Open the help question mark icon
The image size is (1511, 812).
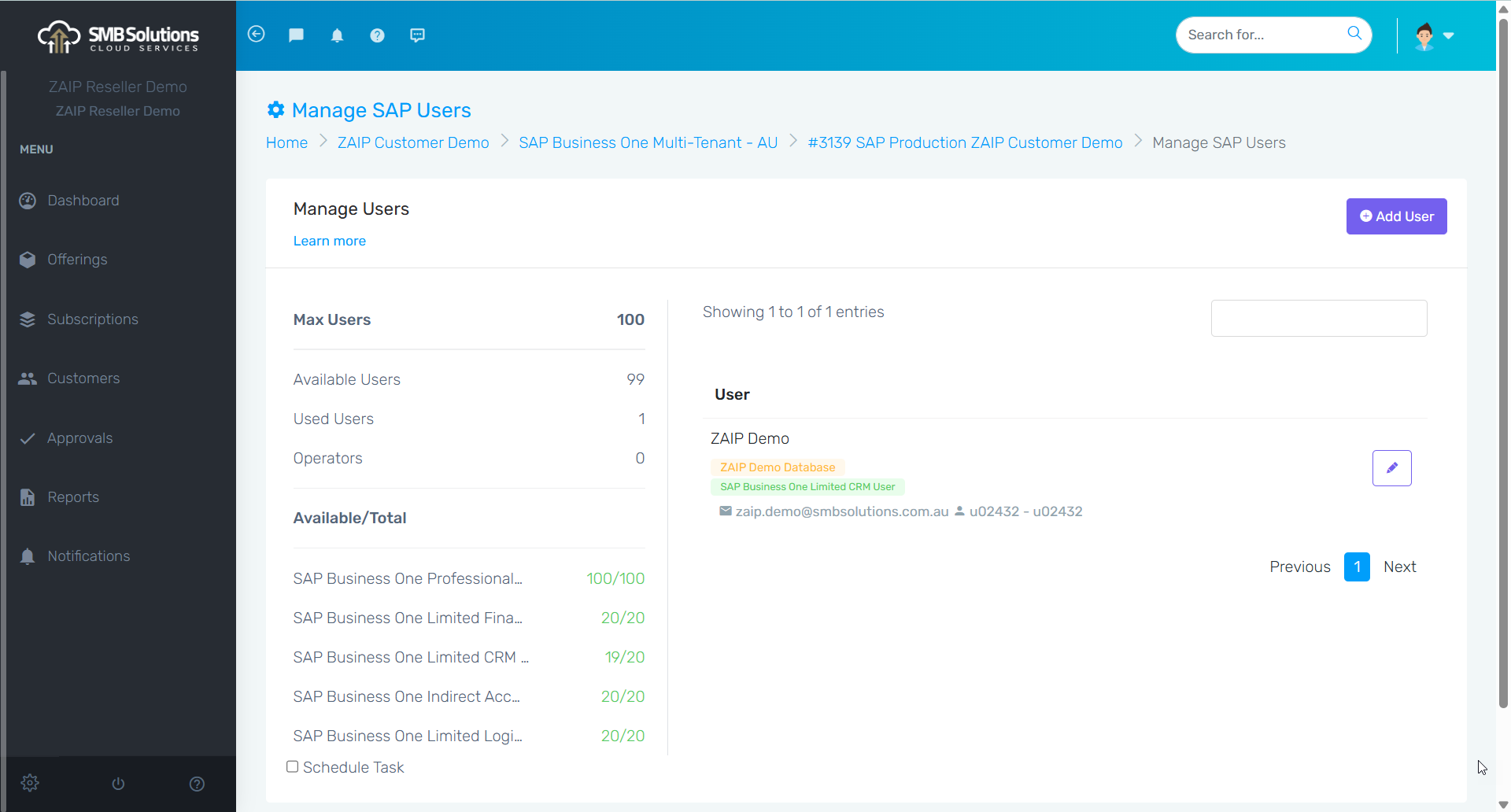pyautogui.click(x=378, y=35)
